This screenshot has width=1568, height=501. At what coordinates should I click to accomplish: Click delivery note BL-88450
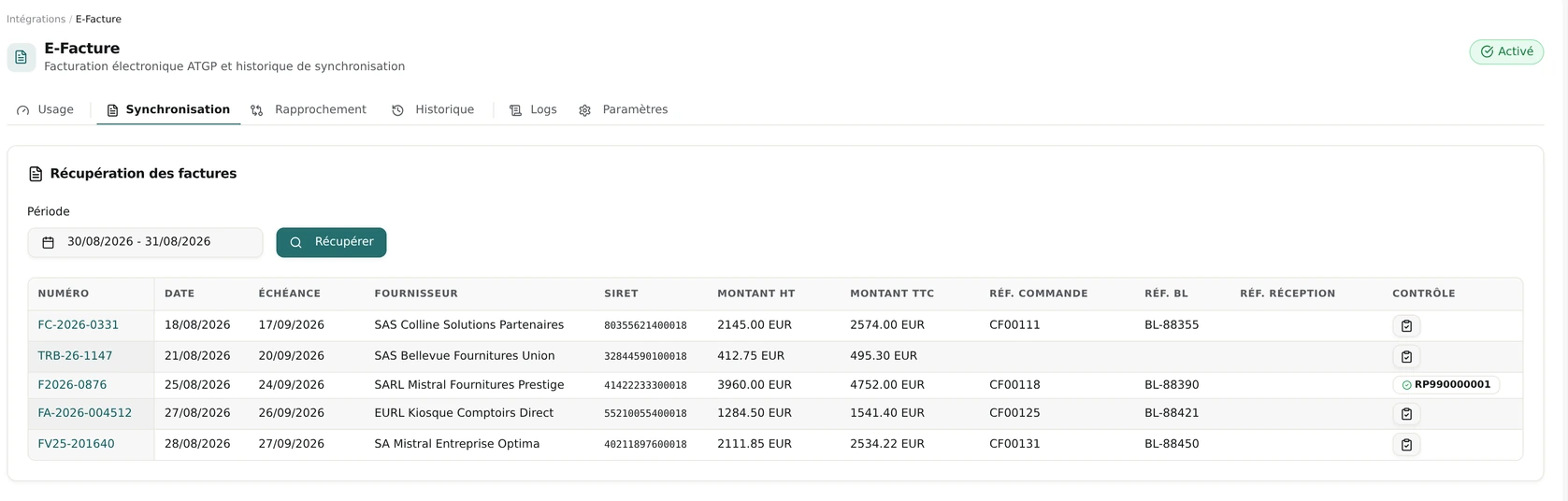pyautogui.click(x=1172, y=444)
